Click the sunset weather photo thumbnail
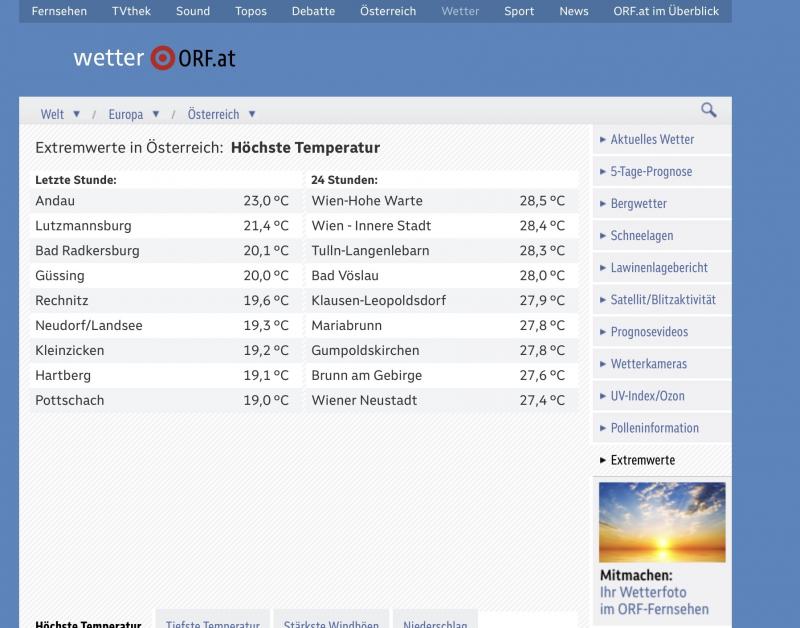 click(661, 522)
